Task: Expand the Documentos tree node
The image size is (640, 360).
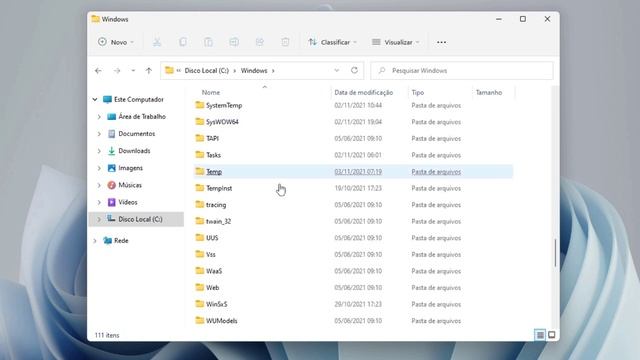Action: tap(99, 134)
